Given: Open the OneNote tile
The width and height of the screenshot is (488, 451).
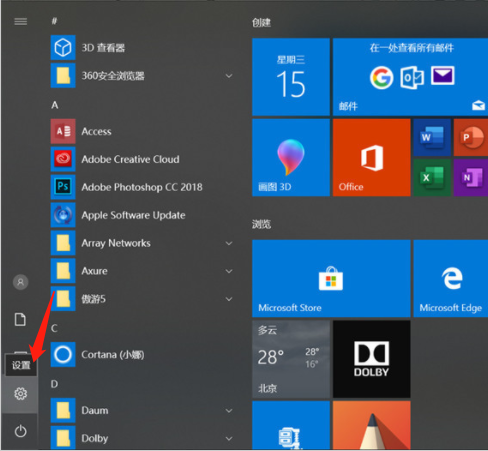Looking at the screenshot, I should tap(471, 178).
